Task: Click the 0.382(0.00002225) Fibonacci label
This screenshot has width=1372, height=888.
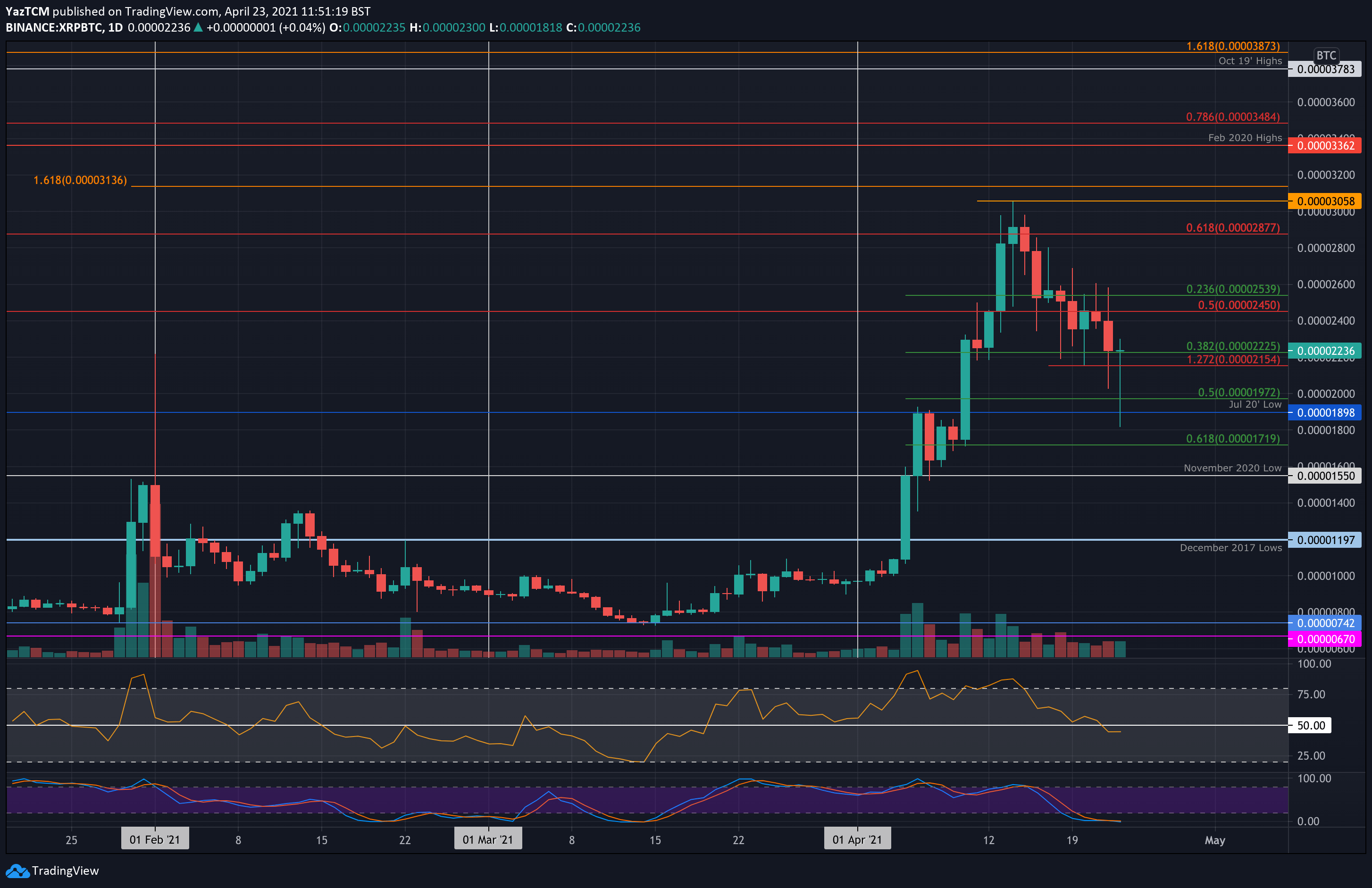Action: [x=1232, y=345]
